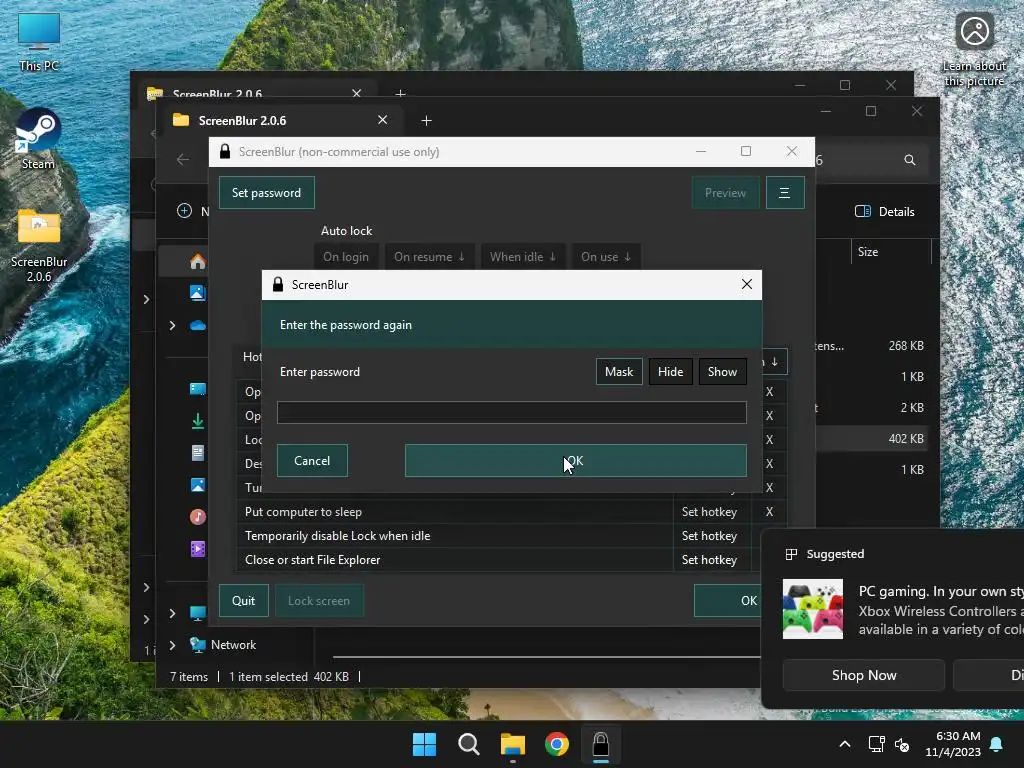
Task: Open Google Chrome from taskbar
Action: [x=556, y=744]
